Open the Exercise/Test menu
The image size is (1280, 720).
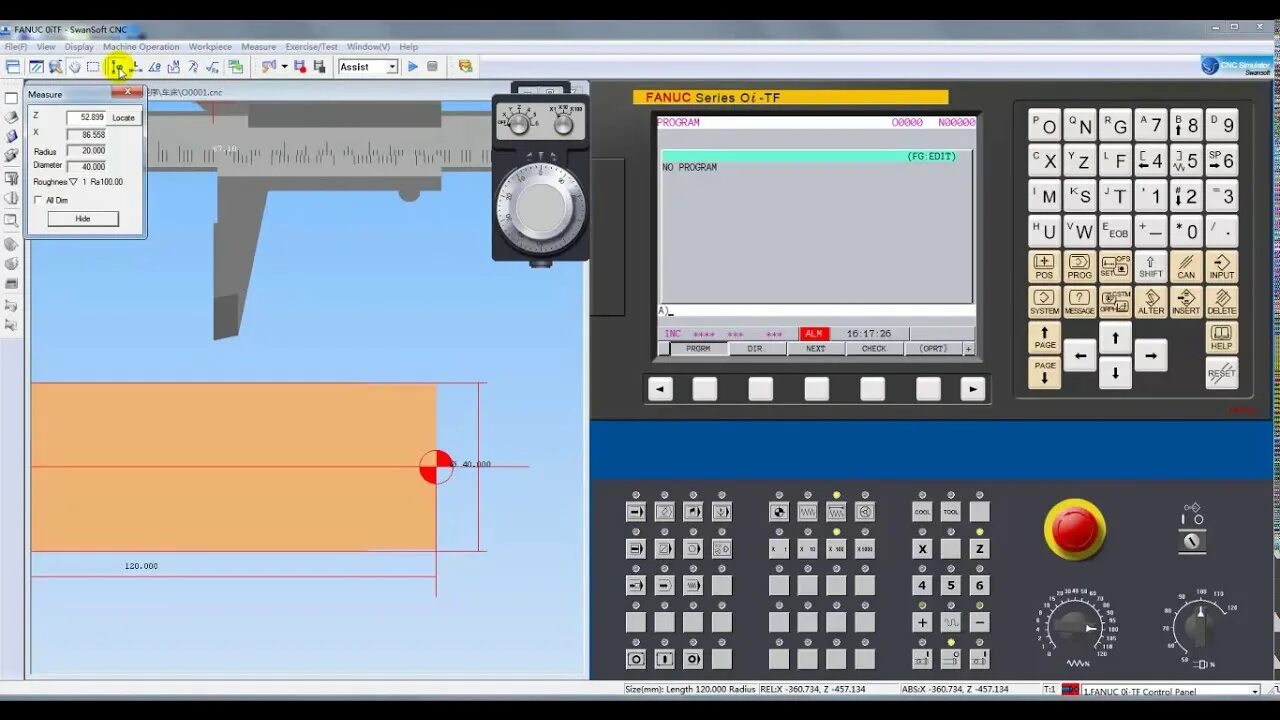coord(311,47)
